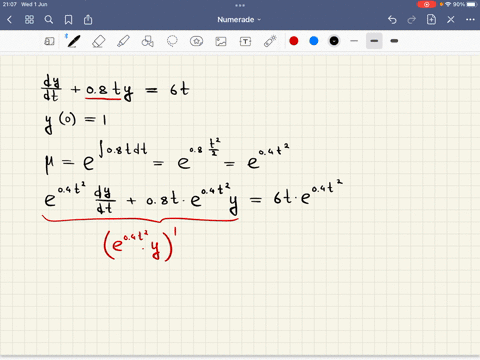Select the Image insert tool
This screenshot has height=360, width=480.
coord(221,41)
